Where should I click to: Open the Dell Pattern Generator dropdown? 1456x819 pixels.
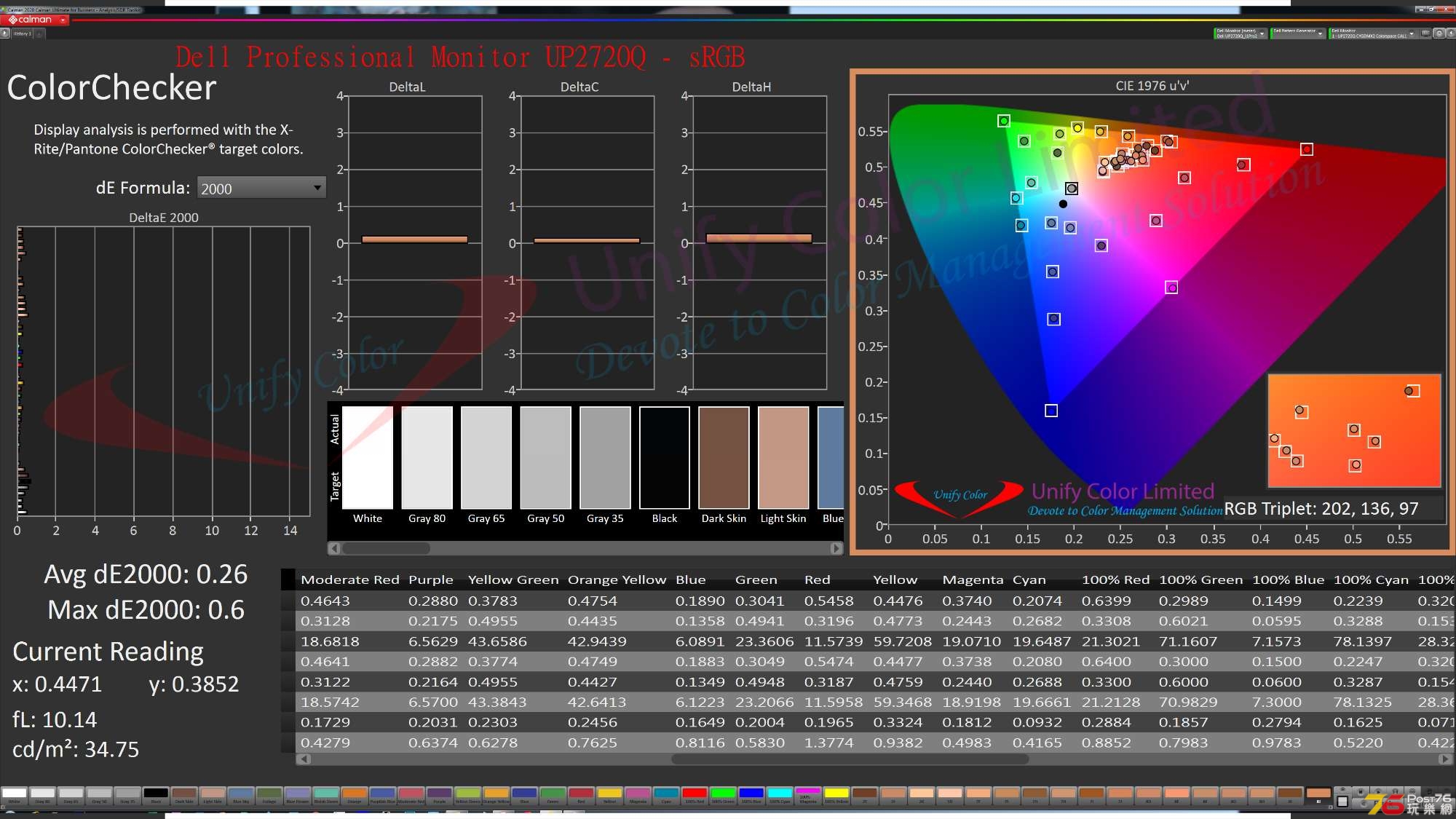(1298, 33)
